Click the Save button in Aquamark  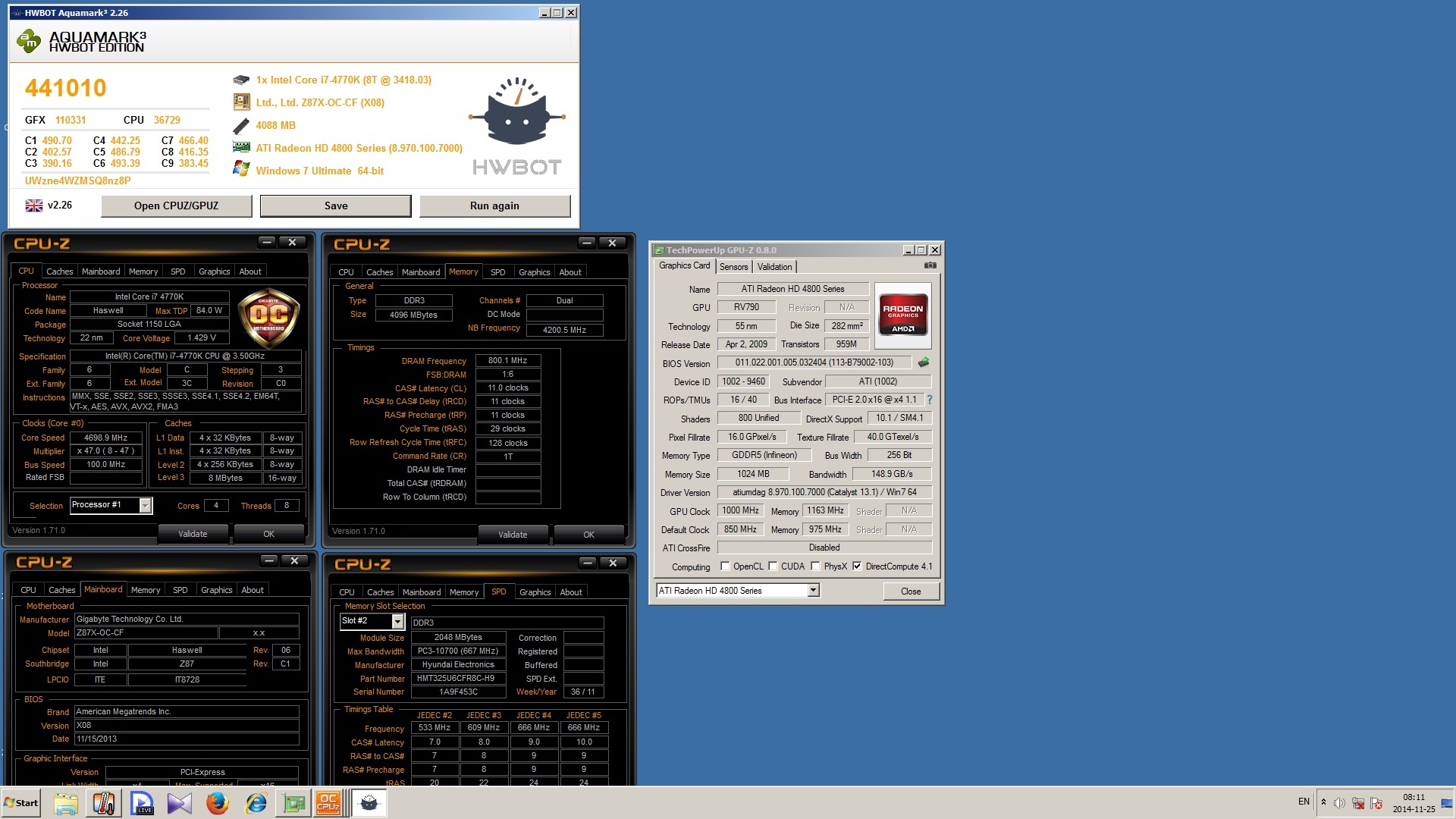336,206
